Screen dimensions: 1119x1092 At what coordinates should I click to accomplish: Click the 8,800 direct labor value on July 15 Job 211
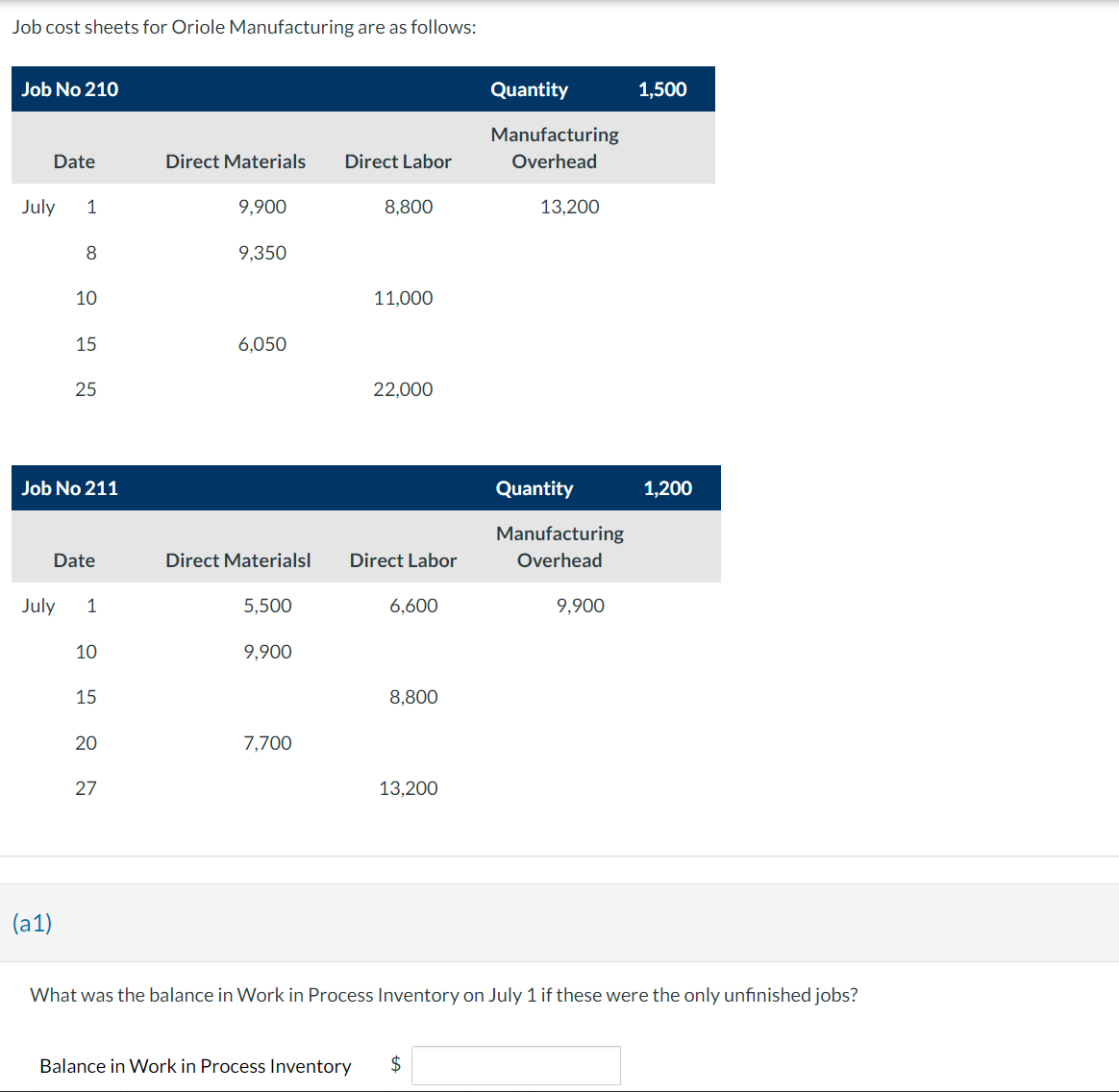click(414, 697)
